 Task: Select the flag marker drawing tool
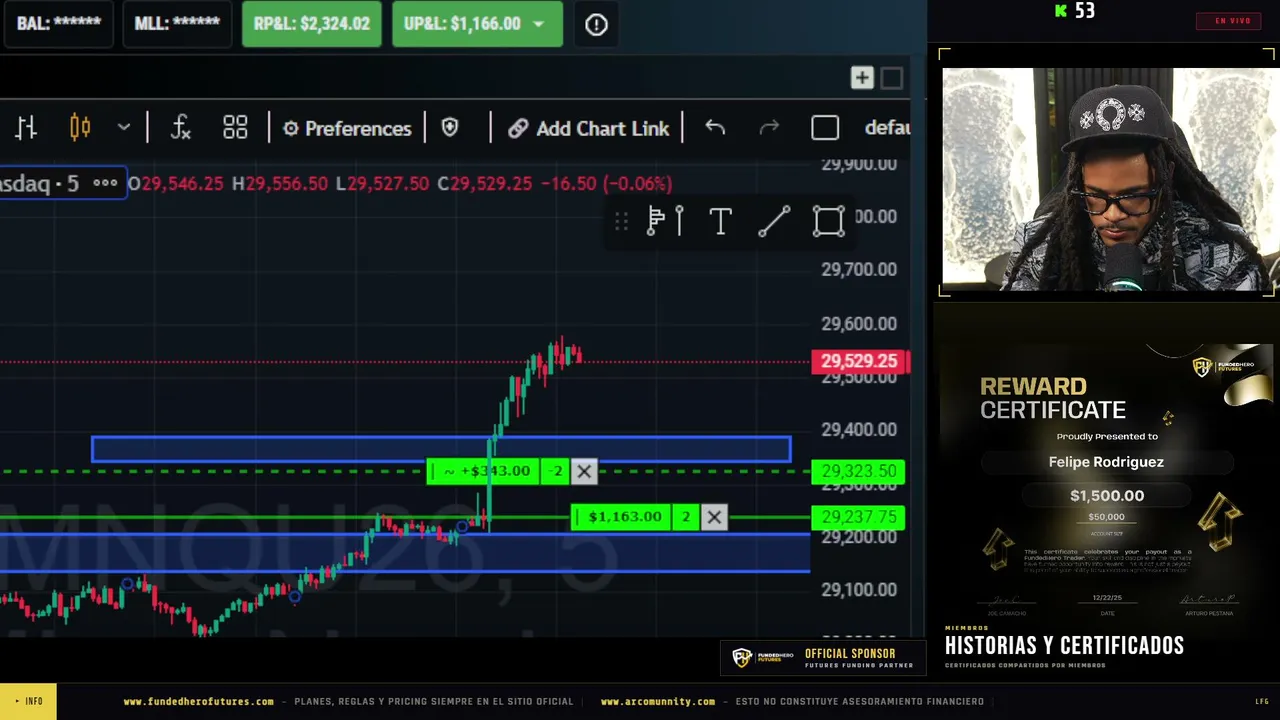(x=656, y=221)
